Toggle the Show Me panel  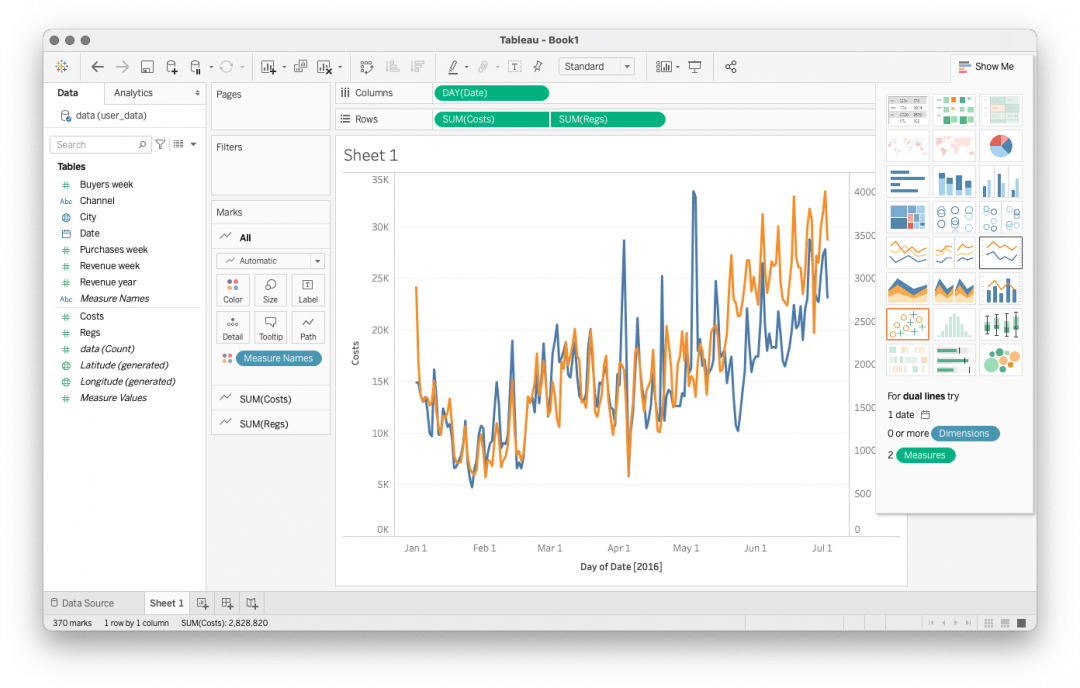point(986,67)
